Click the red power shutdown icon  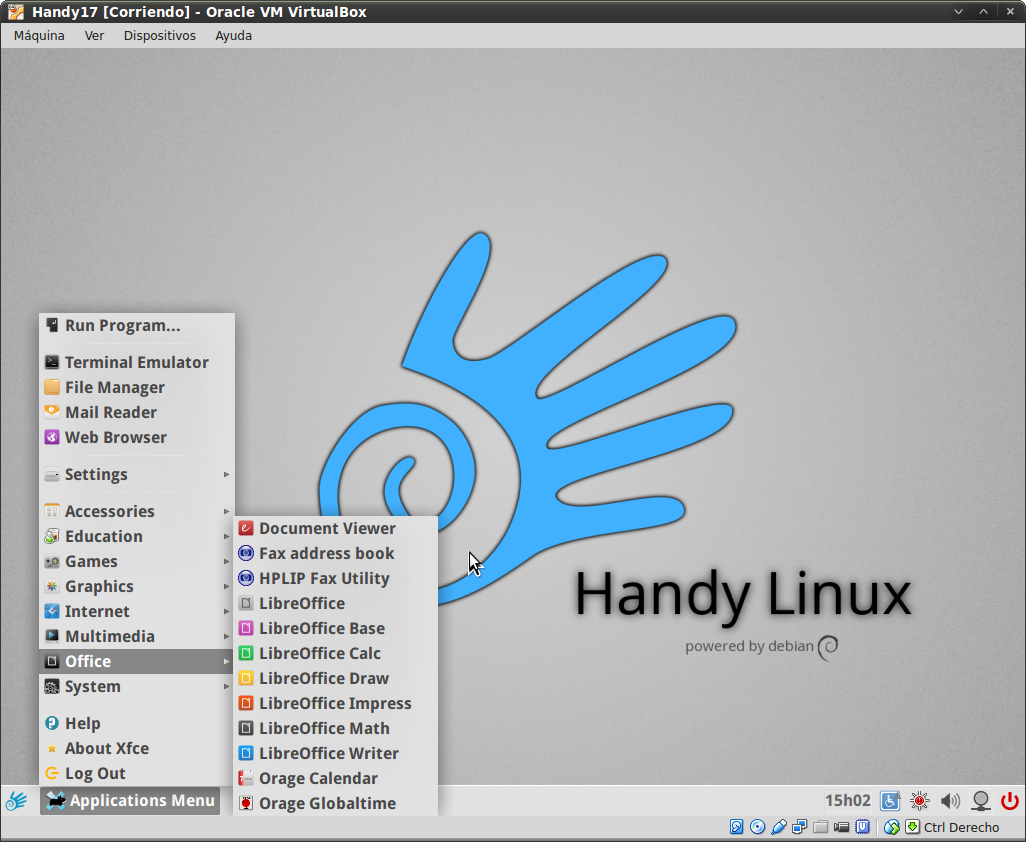tap(1009, 801)
